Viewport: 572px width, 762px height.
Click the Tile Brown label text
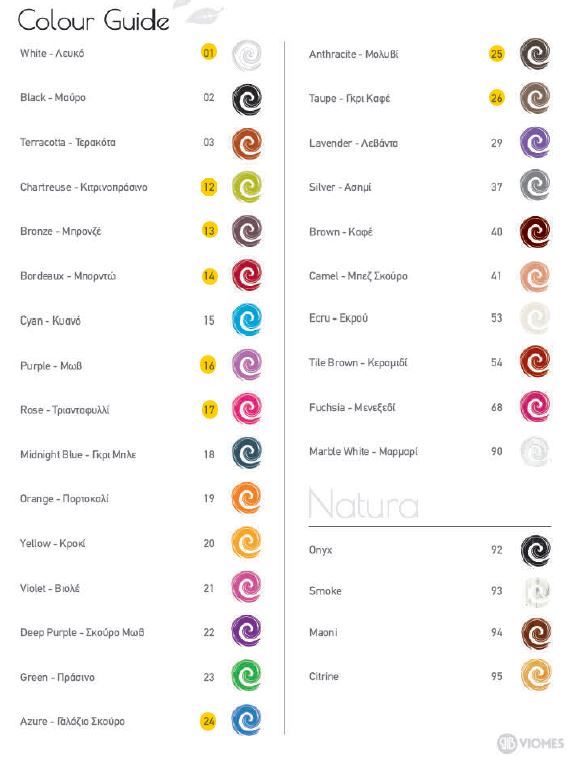(333, 363)
